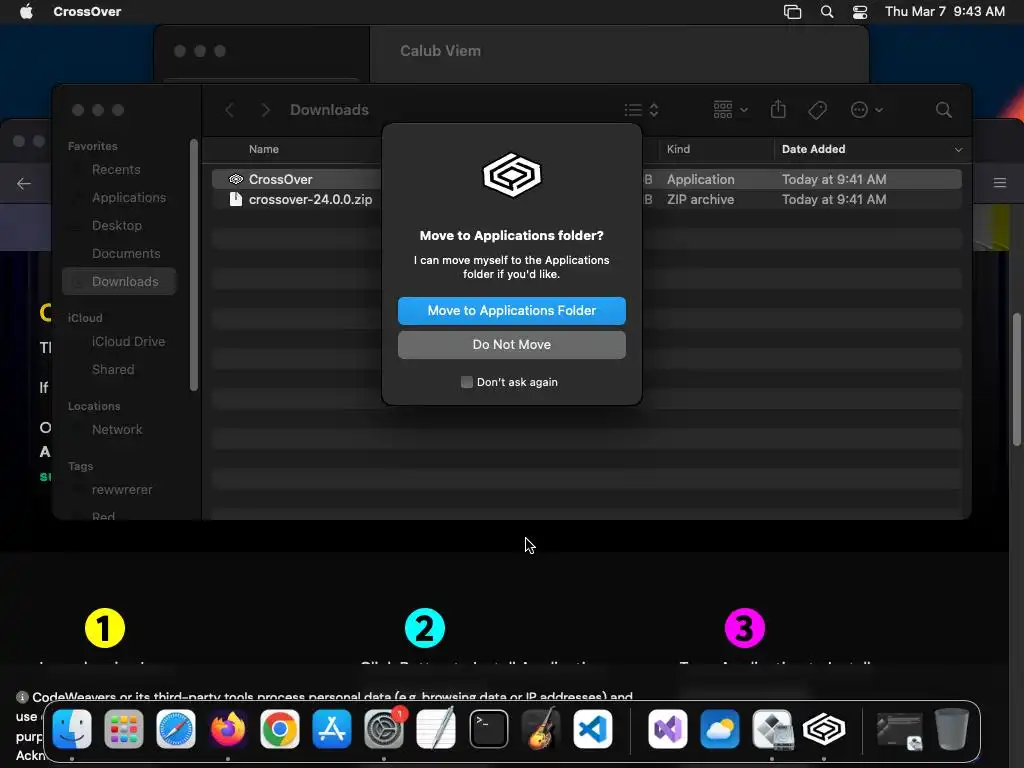Sort by Name column header

(x=264, y=150)
